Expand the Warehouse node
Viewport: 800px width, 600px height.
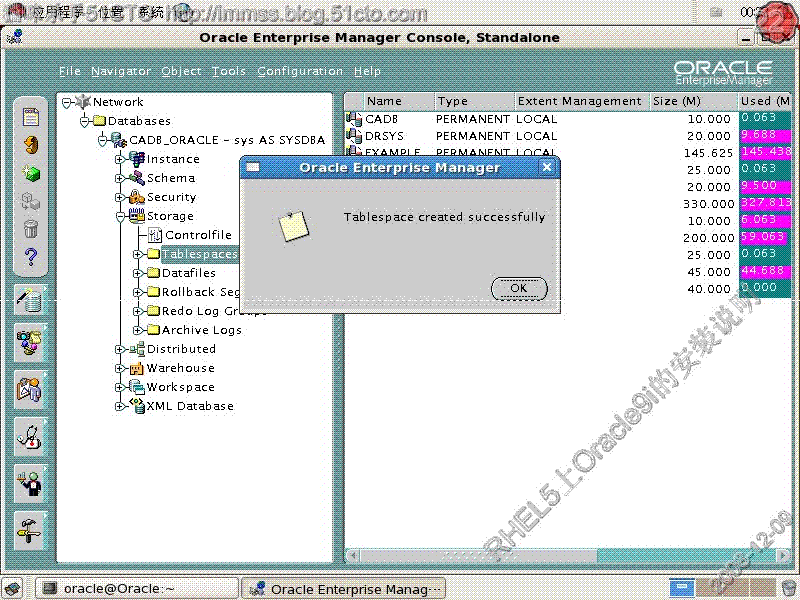pos(119,368)
